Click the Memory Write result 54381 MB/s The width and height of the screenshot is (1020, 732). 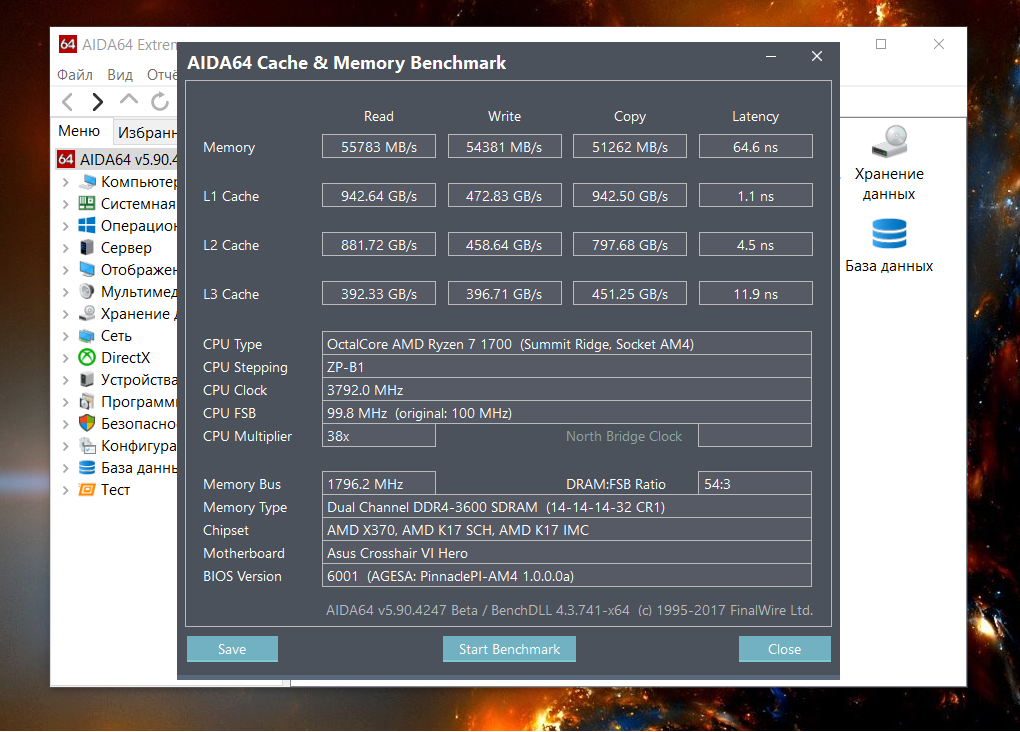[x=504, y=146]
